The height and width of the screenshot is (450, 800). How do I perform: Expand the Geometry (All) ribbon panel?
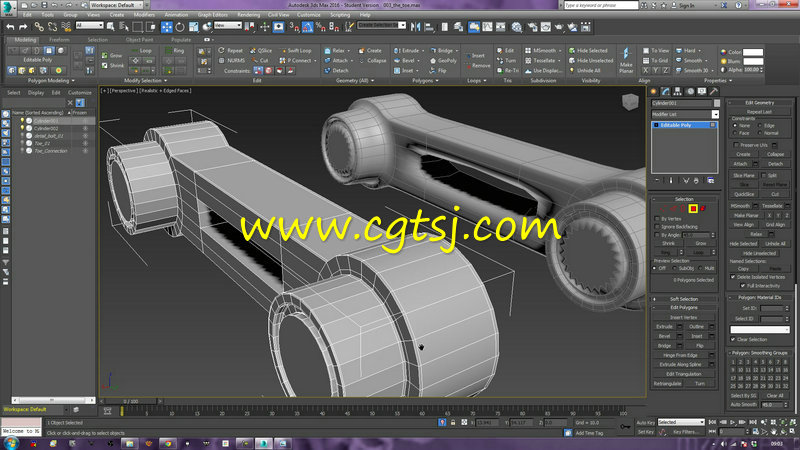[x=355, y=81]
